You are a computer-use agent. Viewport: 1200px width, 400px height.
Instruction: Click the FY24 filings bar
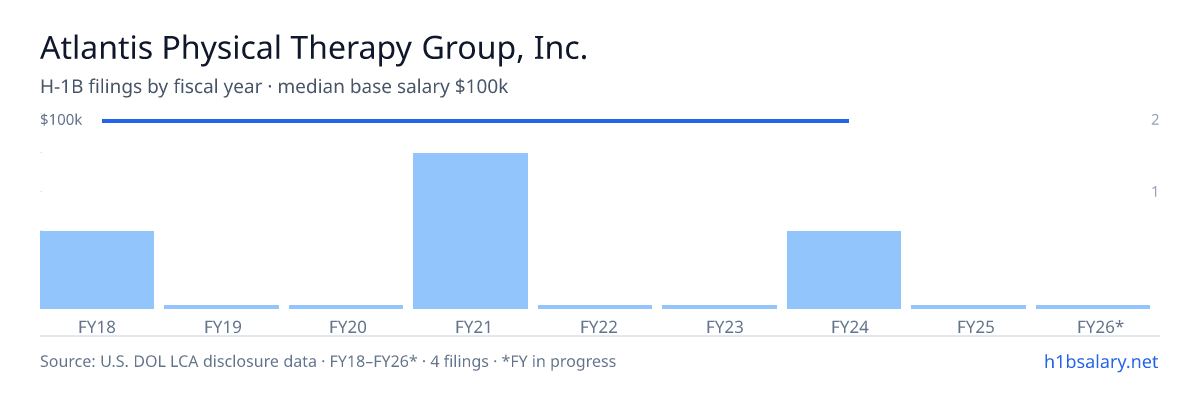tap(844, 270)
